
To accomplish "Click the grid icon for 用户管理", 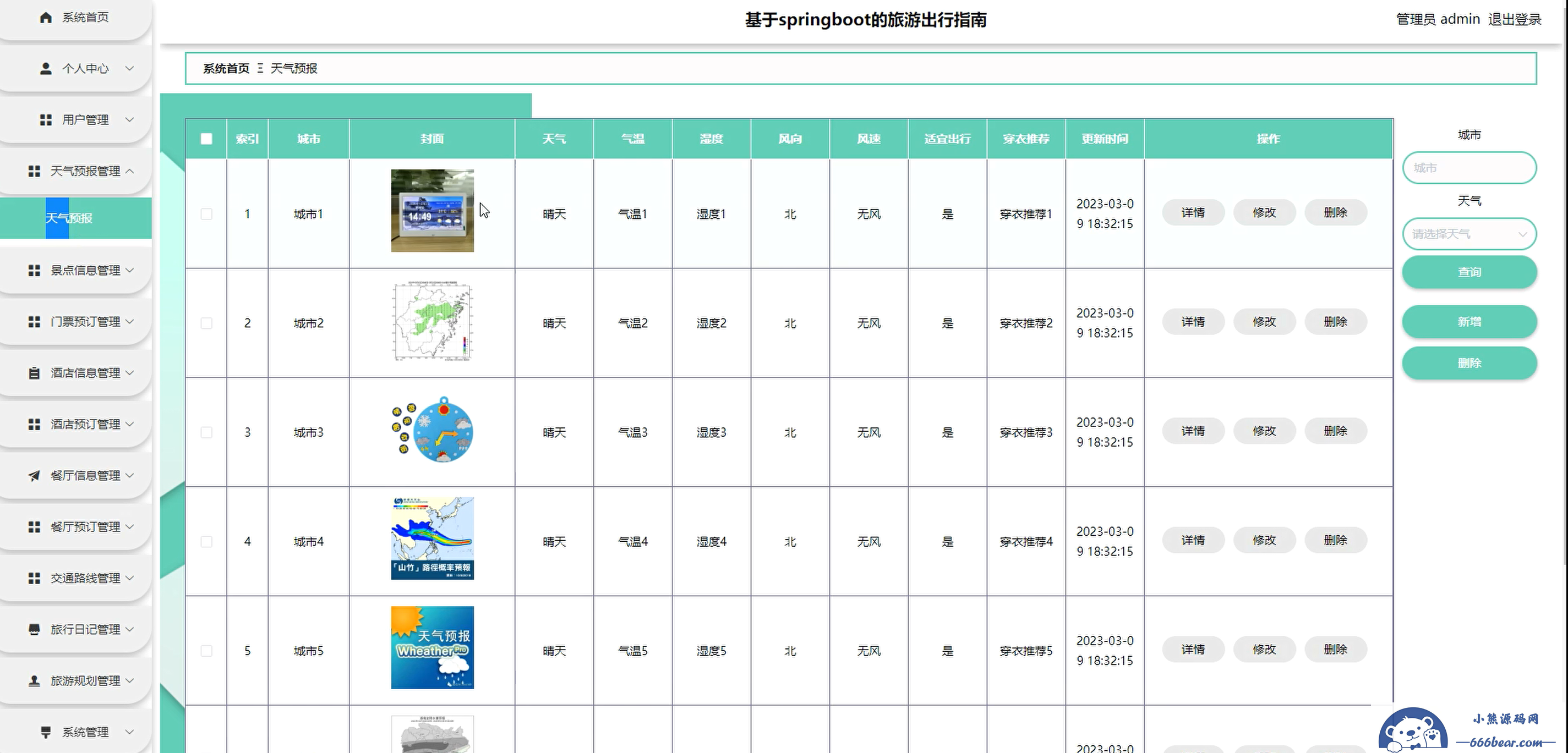I will point(46,120).
